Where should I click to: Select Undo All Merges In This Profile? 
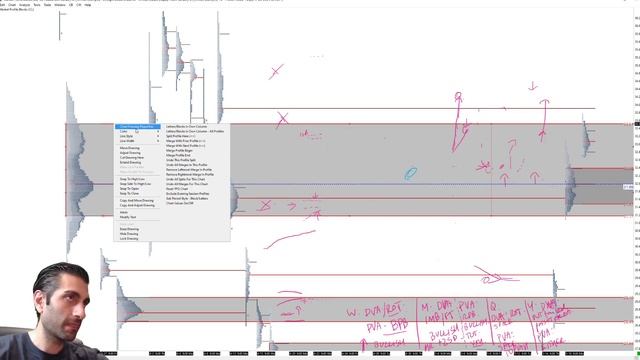[187, 165]
